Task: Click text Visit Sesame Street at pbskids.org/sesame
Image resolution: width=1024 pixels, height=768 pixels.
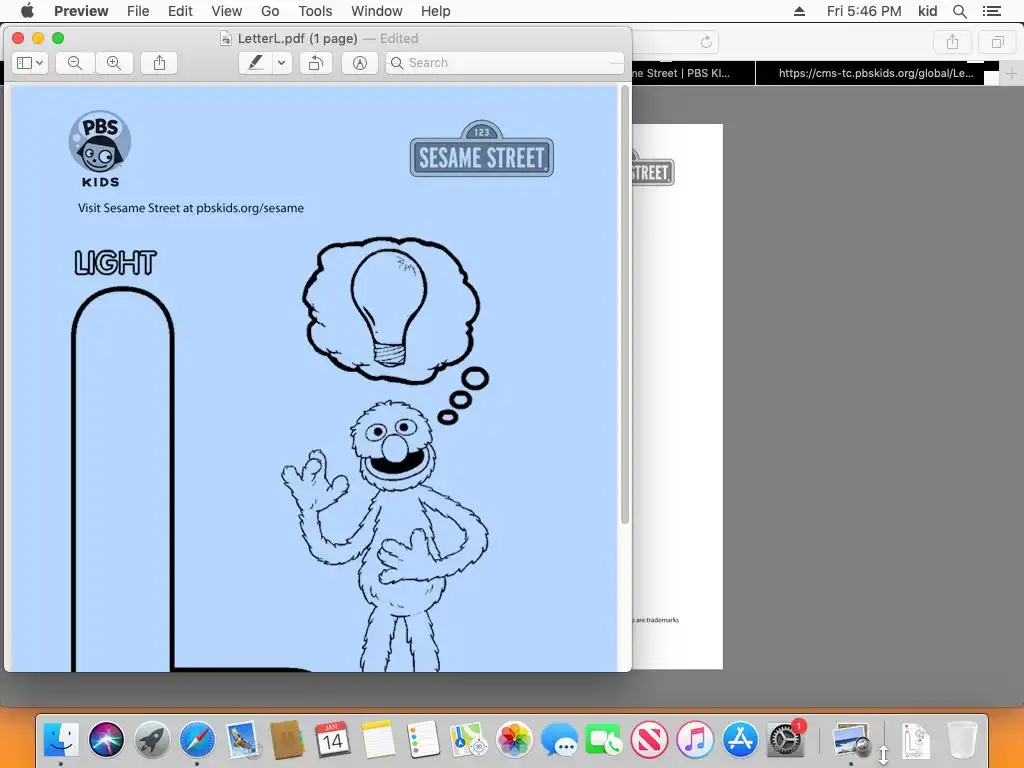Action: coord(191,208)
